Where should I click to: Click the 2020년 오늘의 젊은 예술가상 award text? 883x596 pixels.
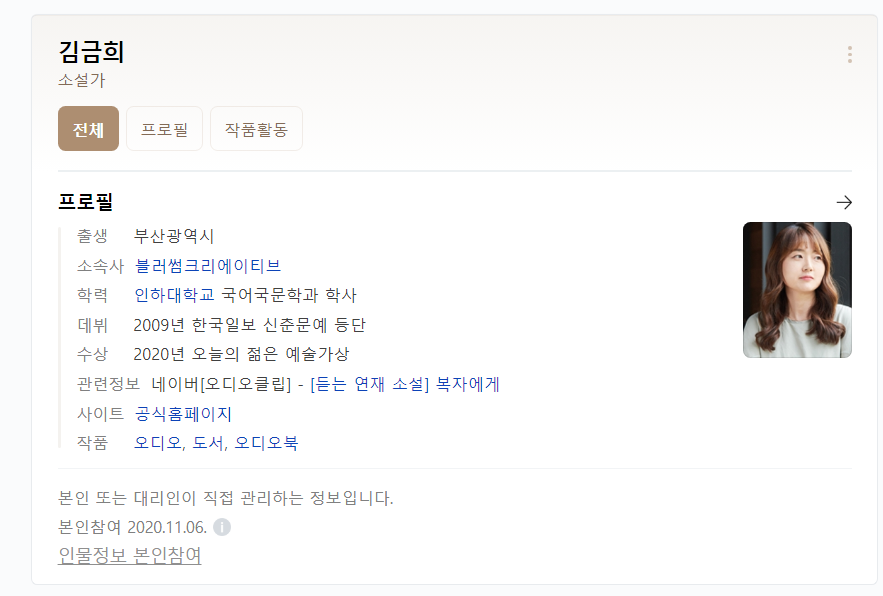(241, 354)
